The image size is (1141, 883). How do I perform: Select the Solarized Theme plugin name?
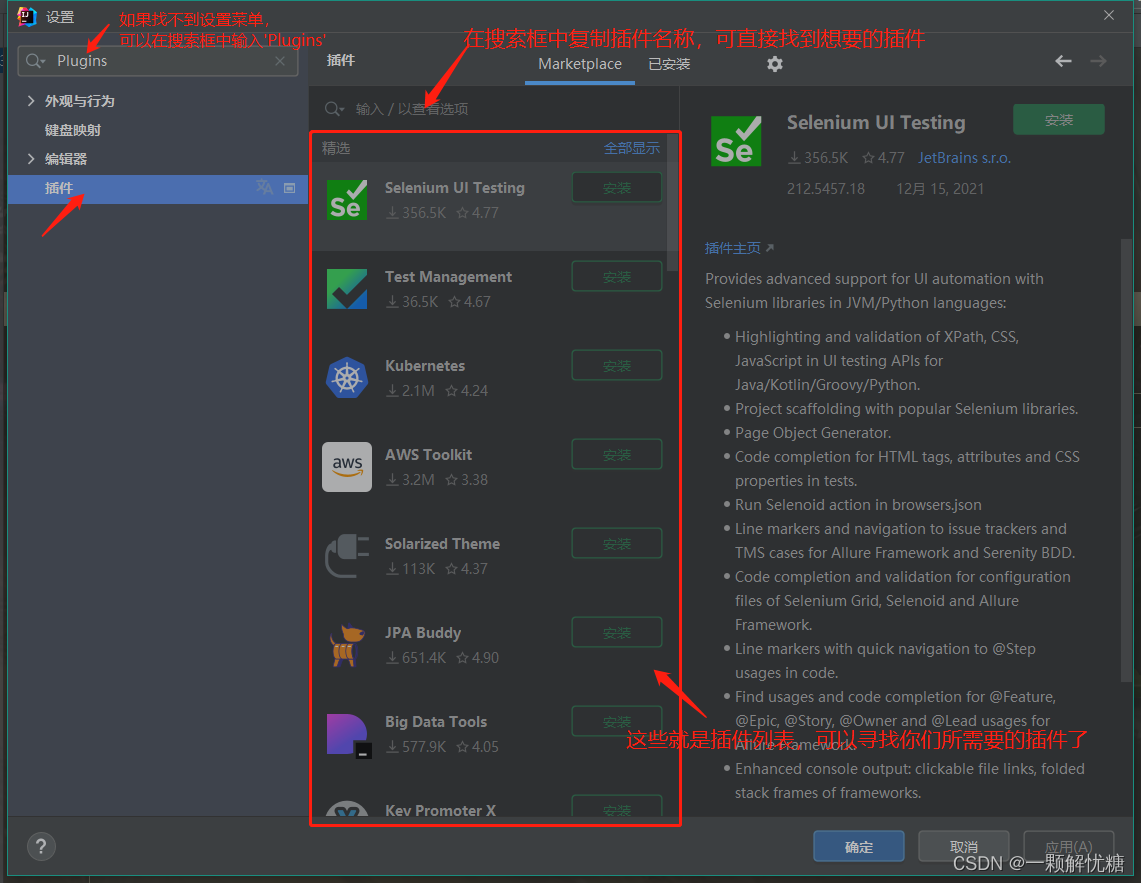[x=442, y=544]
